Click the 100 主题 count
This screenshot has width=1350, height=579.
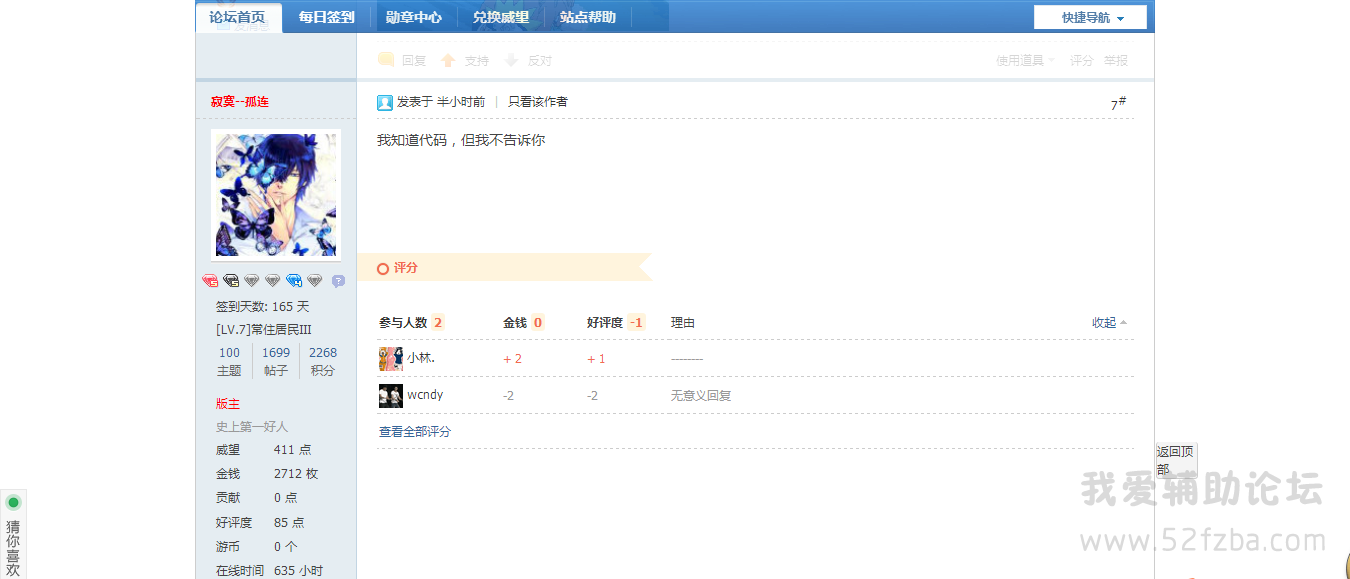click(x=230, y=361)
